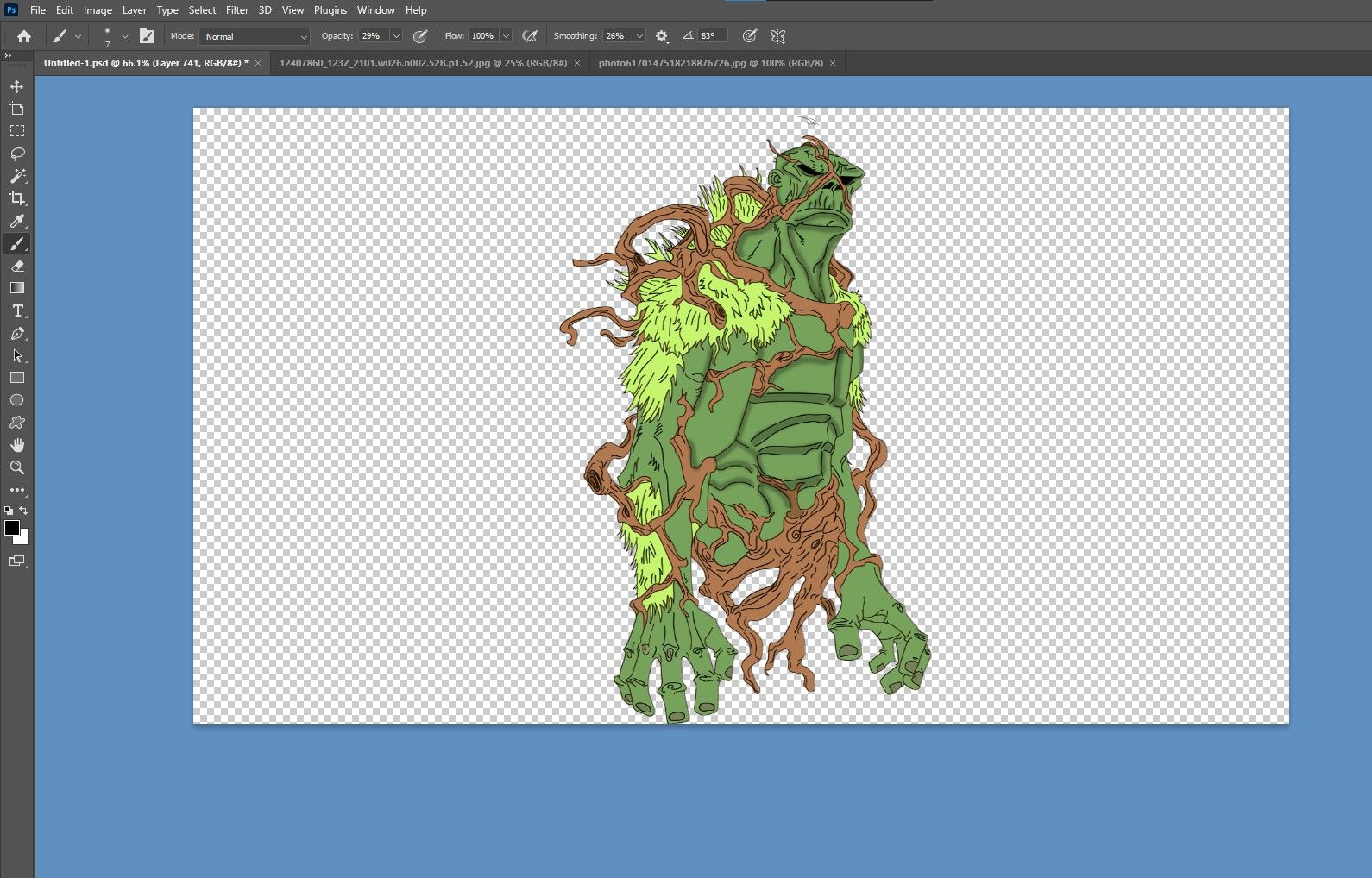This screenshot has height=878, width=1372.
Task: Enable airbrush-style build-up effects
Action: click(x=530, y=36)
